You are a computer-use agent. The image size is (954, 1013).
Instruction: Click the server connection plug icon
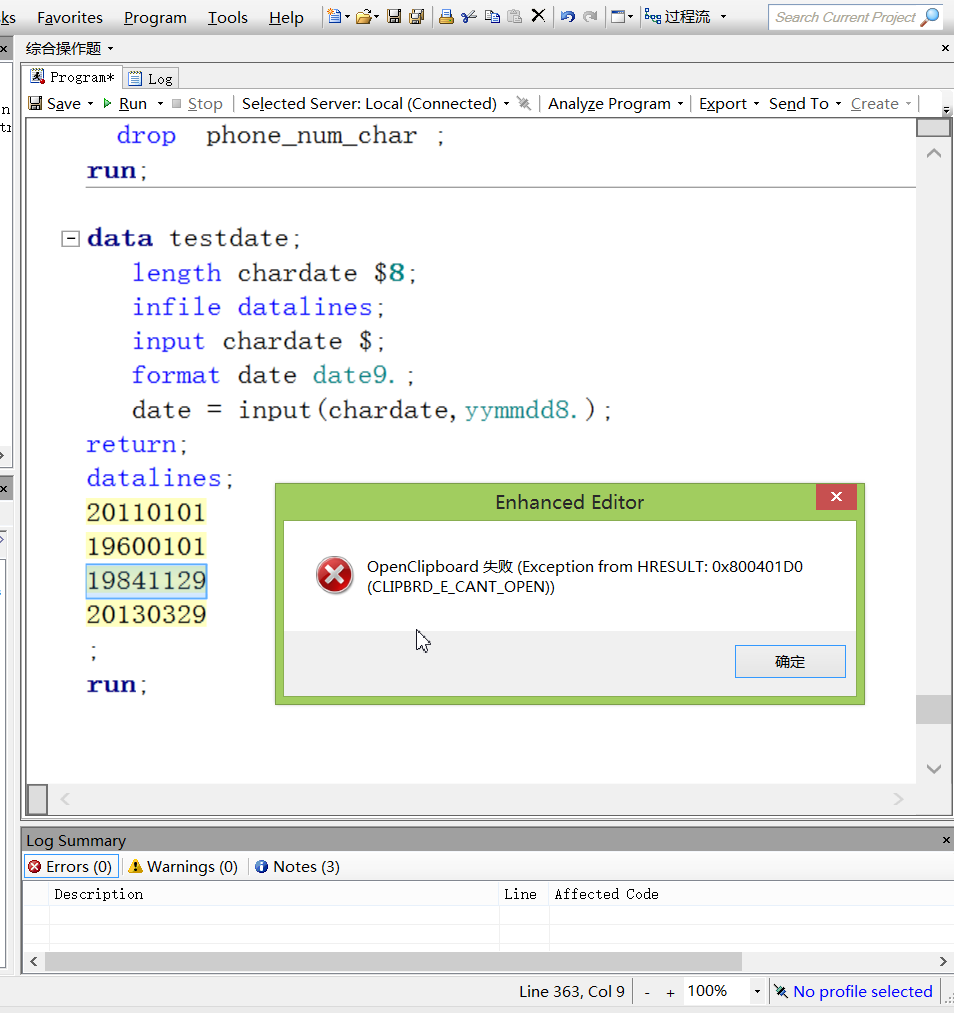click(524, 103)
